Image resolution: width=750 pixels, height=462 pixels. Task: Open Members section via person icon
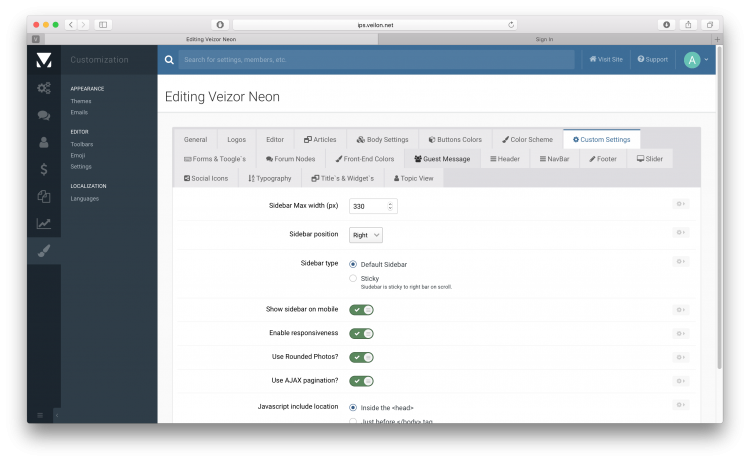tap(44, 142)
